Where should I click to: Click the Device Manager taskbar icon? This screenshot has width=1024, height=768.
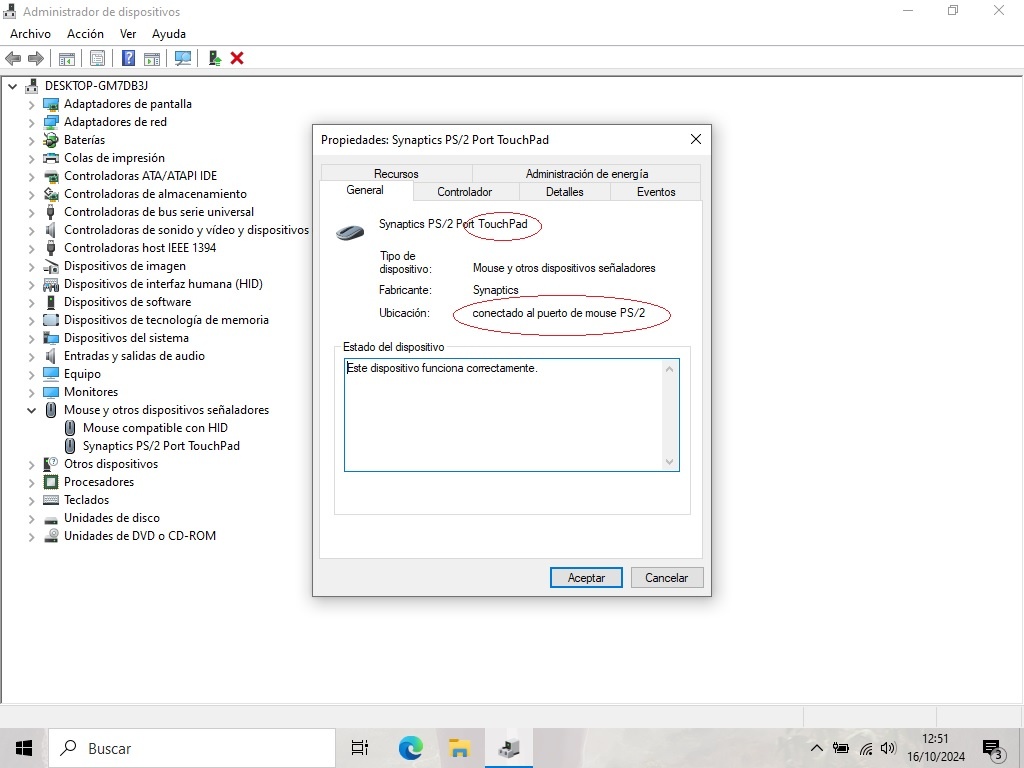(509, 748)
